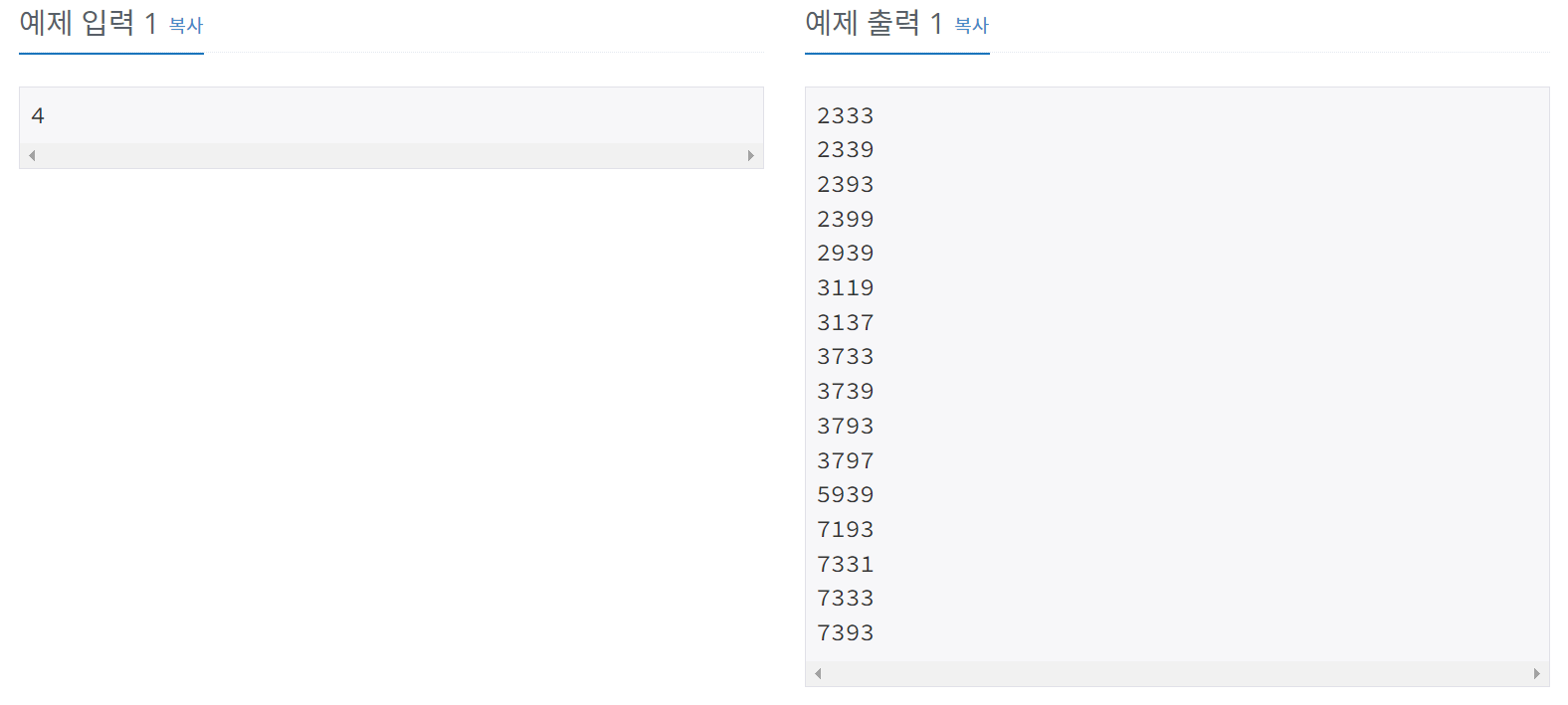Copy sample input 1 via 복사 link
The image size is (1568, 705).
pyautogui.click(x=186, y=26)
